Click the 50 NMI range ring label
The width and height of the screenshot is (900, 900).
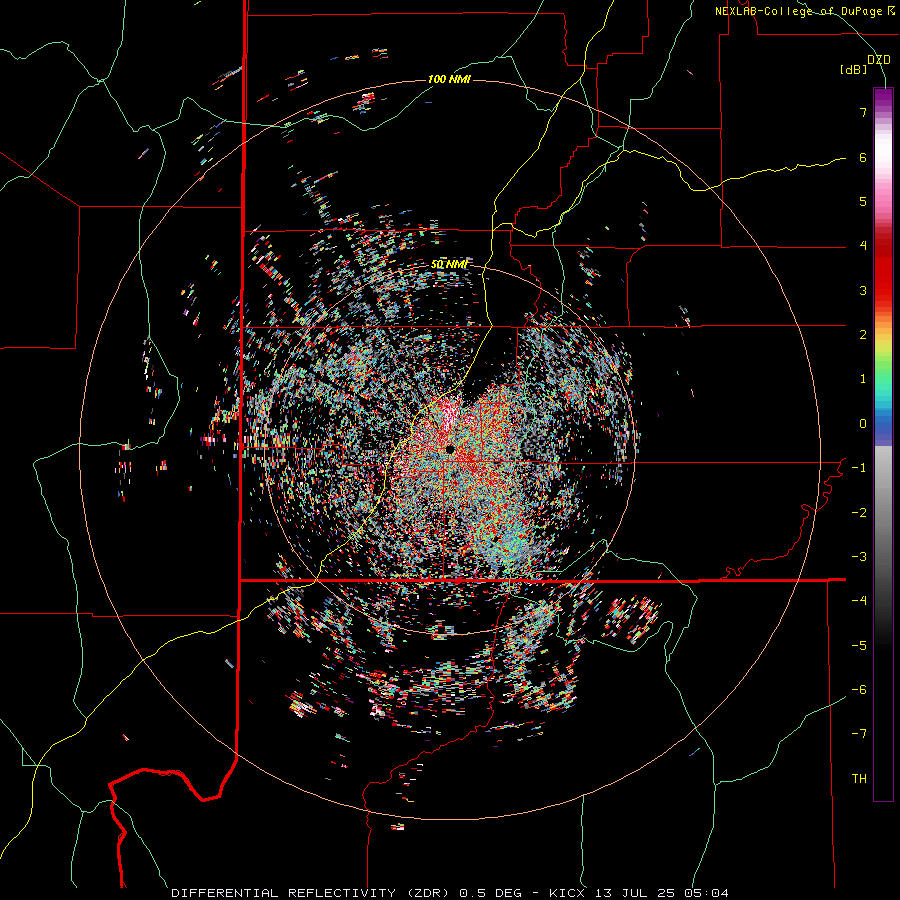pos(449,265)
